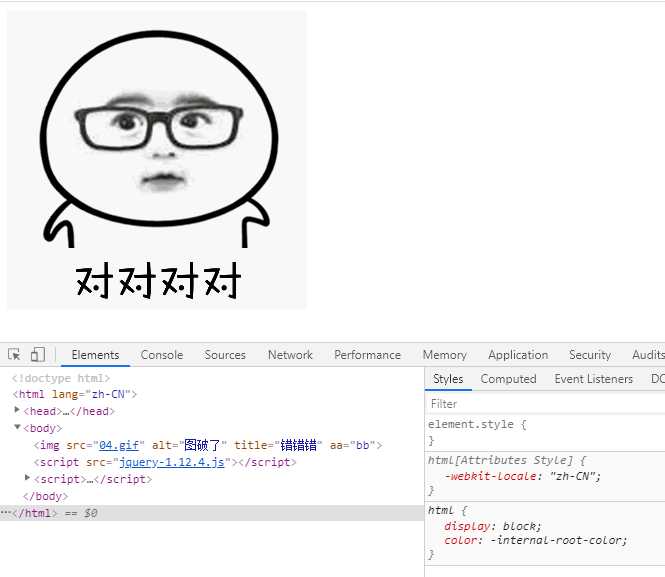Select the img element row

tap(208, 445)
